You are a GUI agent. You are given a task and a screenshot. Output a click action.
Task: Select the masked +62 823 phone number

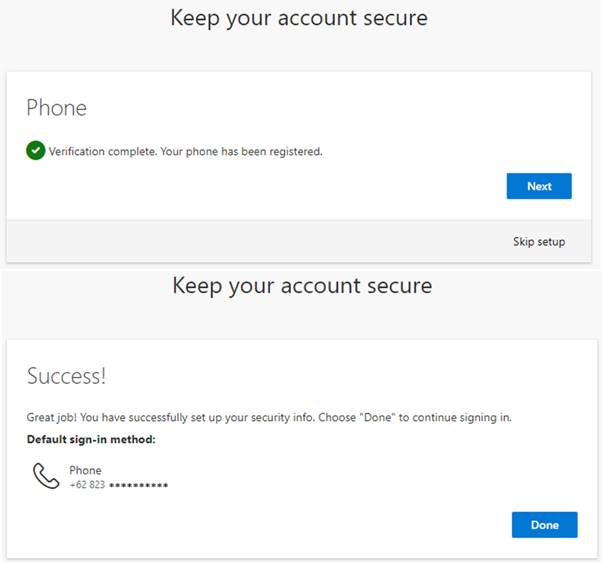pyautogui.click(x=118, y=485)
